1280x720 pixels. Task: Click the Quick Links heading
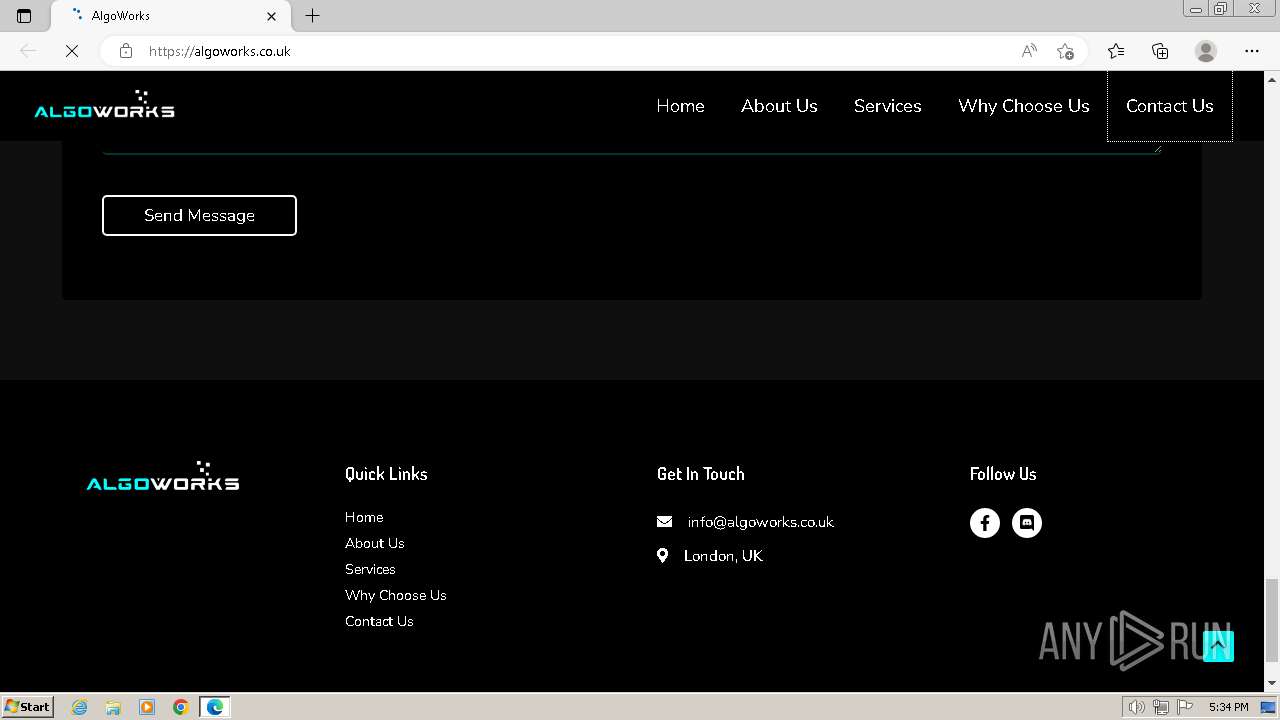386,474
